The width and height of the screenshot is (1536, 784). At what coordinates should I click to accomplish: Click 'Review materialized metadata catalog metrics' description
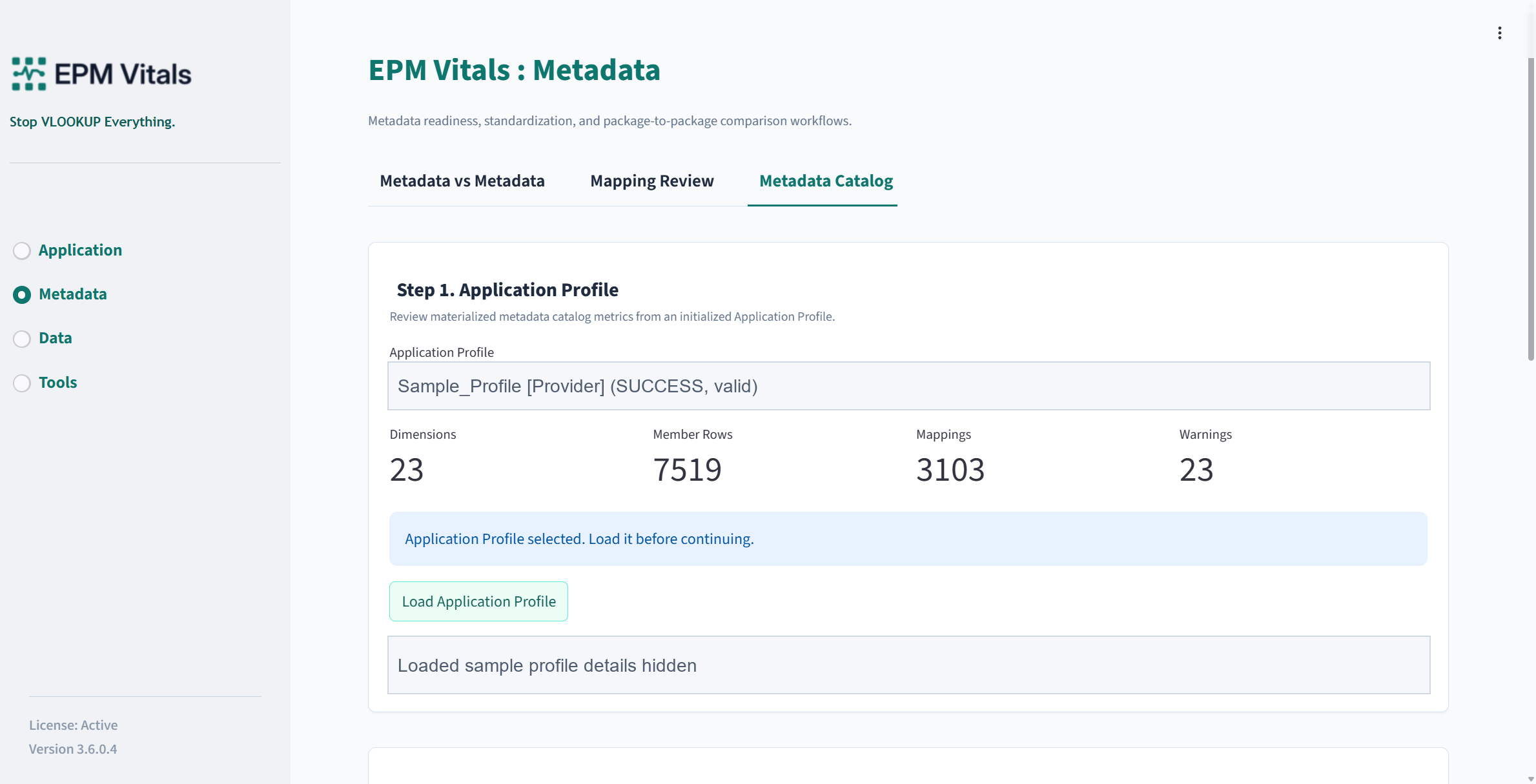(x=612, y=317)
